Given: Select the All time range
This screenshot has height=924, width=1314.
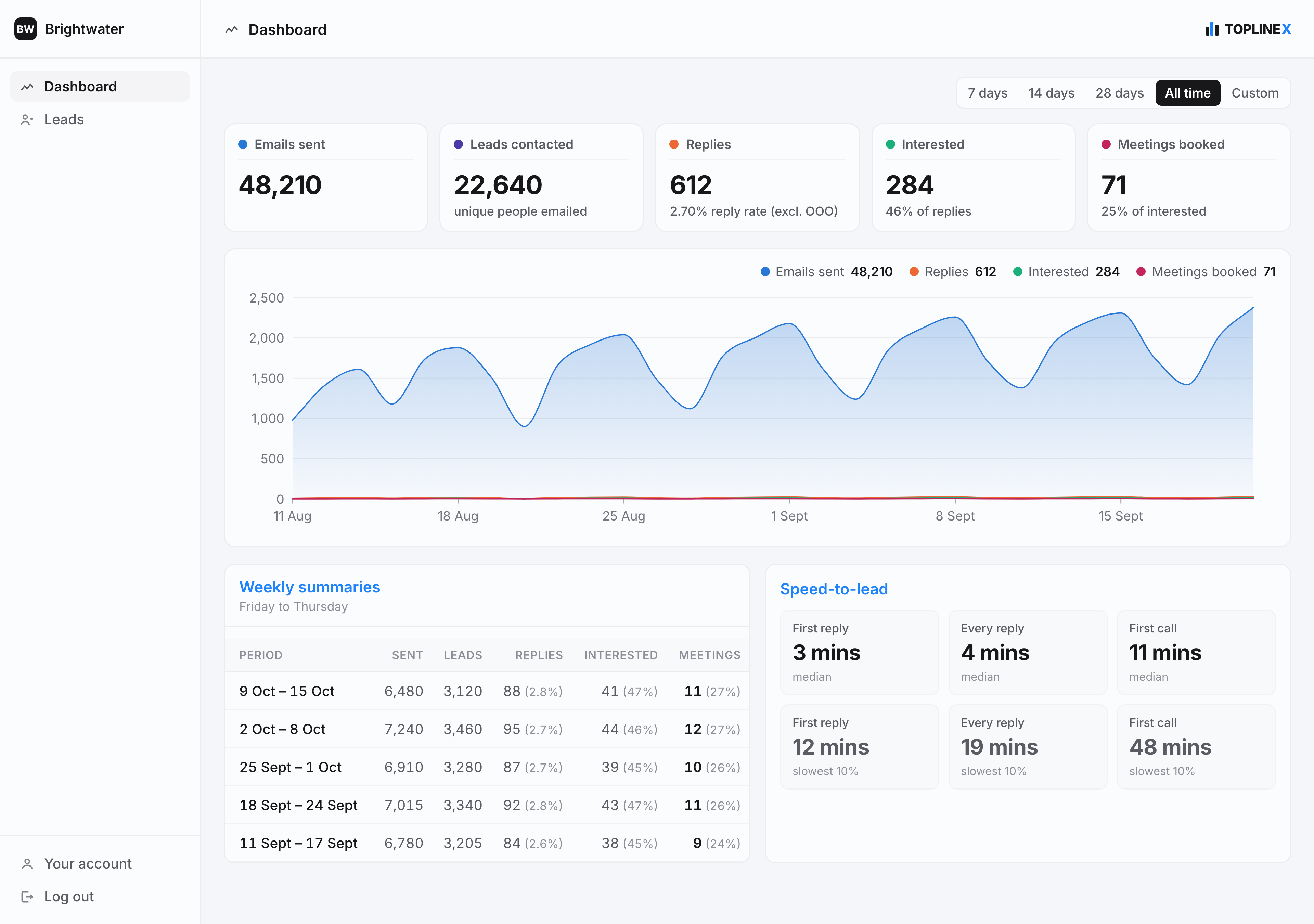Looking at the screenshot, I should tap(1187, 93).
